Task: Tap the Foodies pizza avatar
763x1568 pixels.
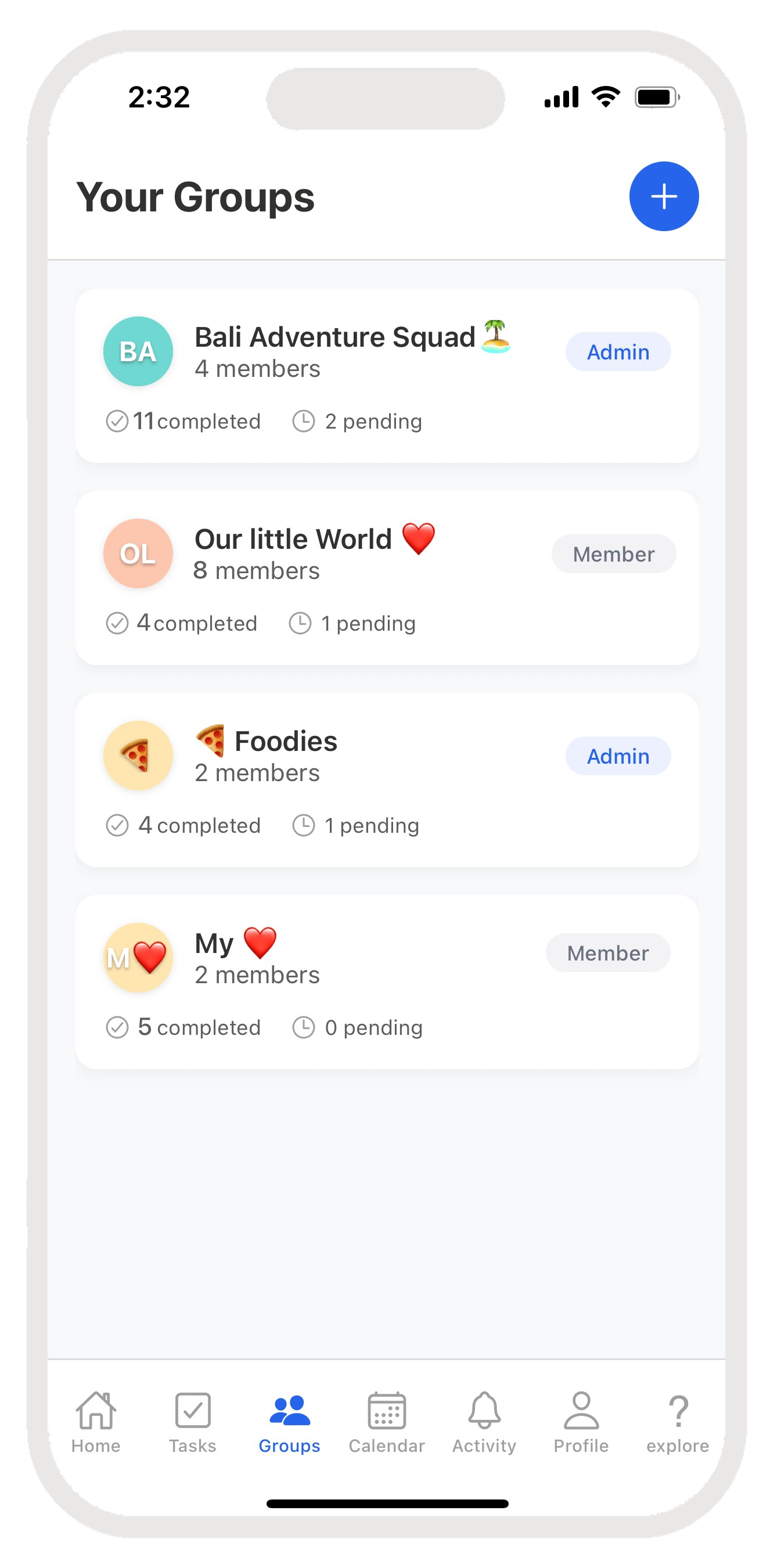Action: pos(138,756)
